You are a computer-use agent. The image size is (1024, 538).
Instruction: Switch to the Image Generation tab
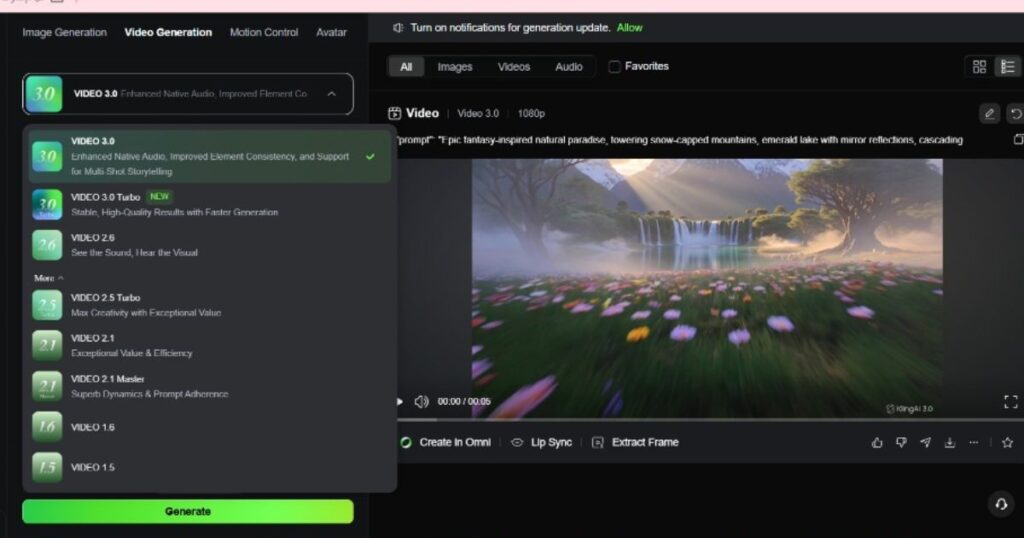click(x=64, y=33)
